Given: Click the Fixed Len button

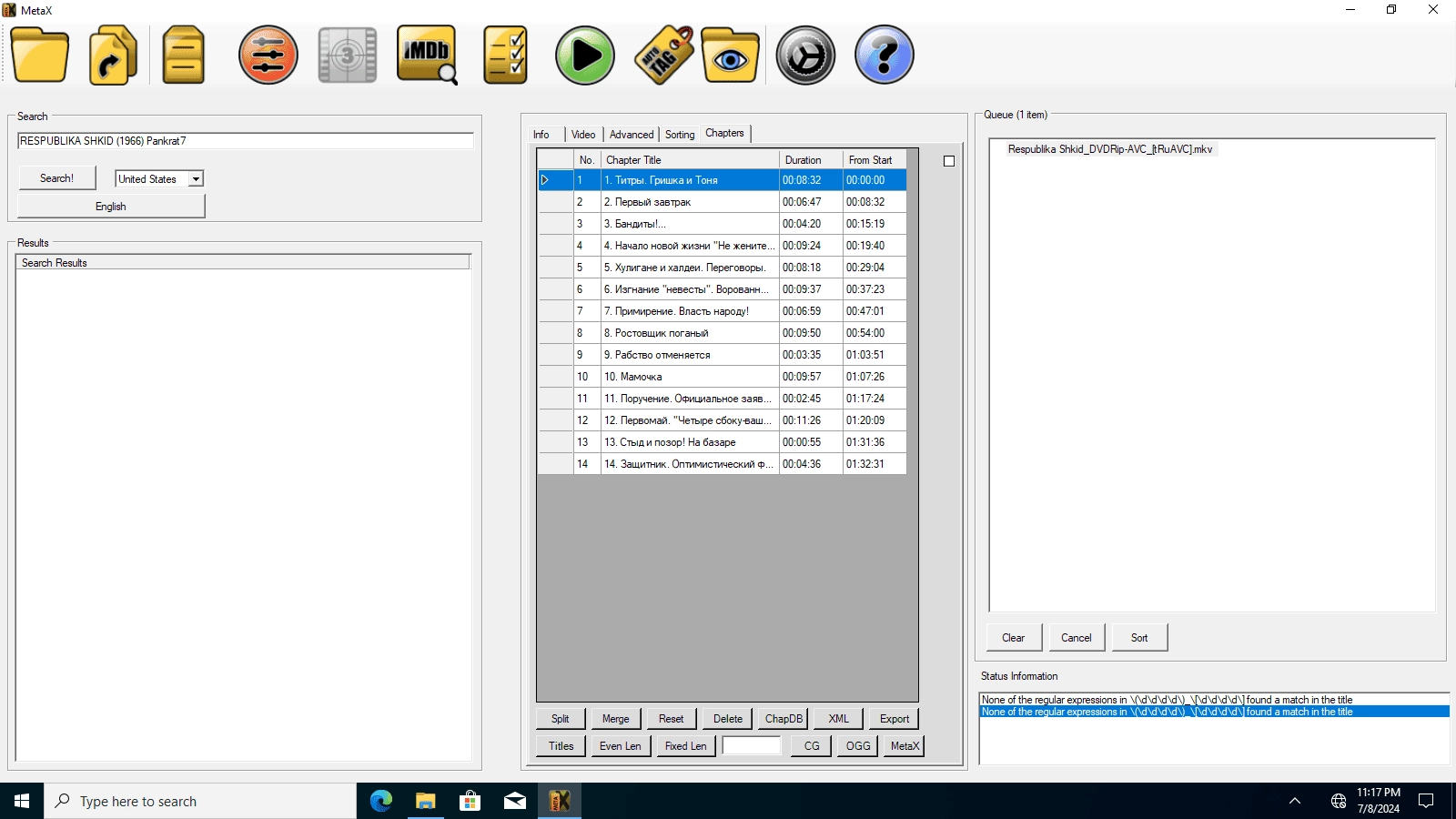Looking at the screenshot, I should tap(686, 746).
